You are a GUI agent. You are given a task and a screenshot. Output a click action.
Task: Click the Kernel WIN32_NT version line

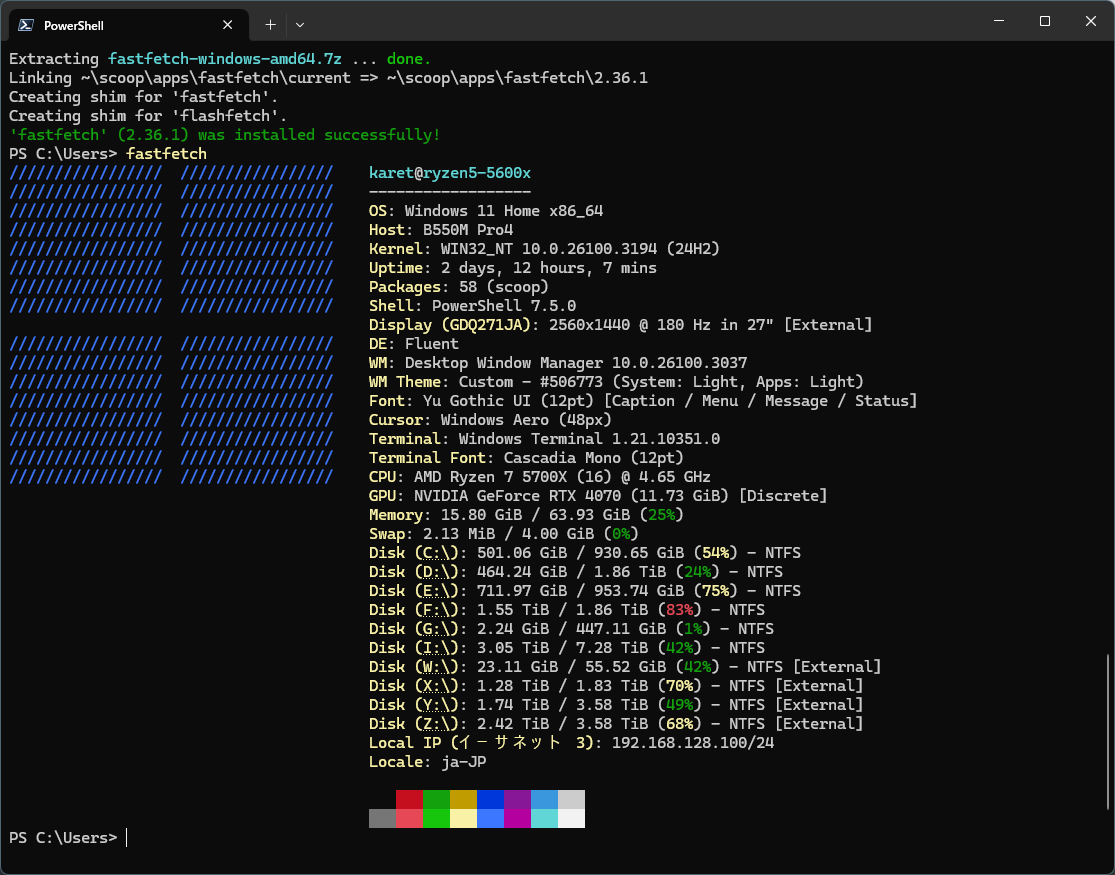pos(544,249)
